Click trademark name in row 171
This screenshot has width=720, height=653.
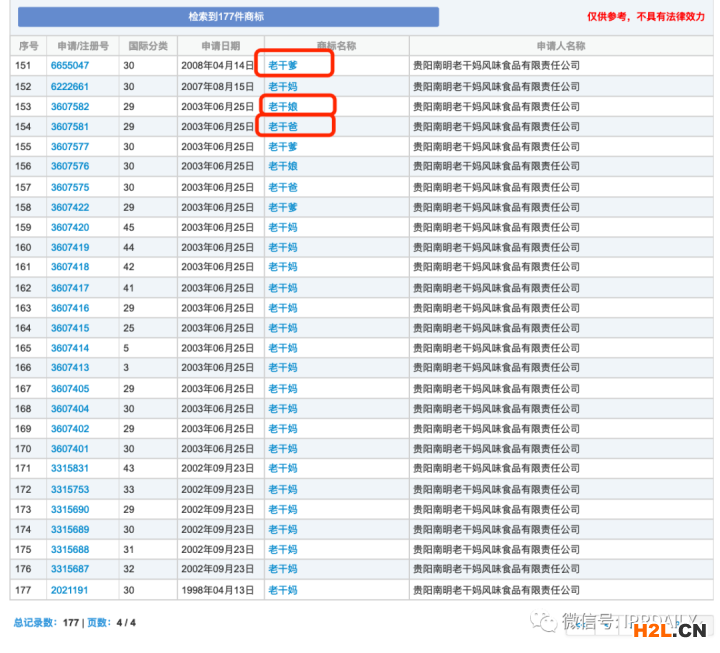pyautogui.click(x=283, y=468)
